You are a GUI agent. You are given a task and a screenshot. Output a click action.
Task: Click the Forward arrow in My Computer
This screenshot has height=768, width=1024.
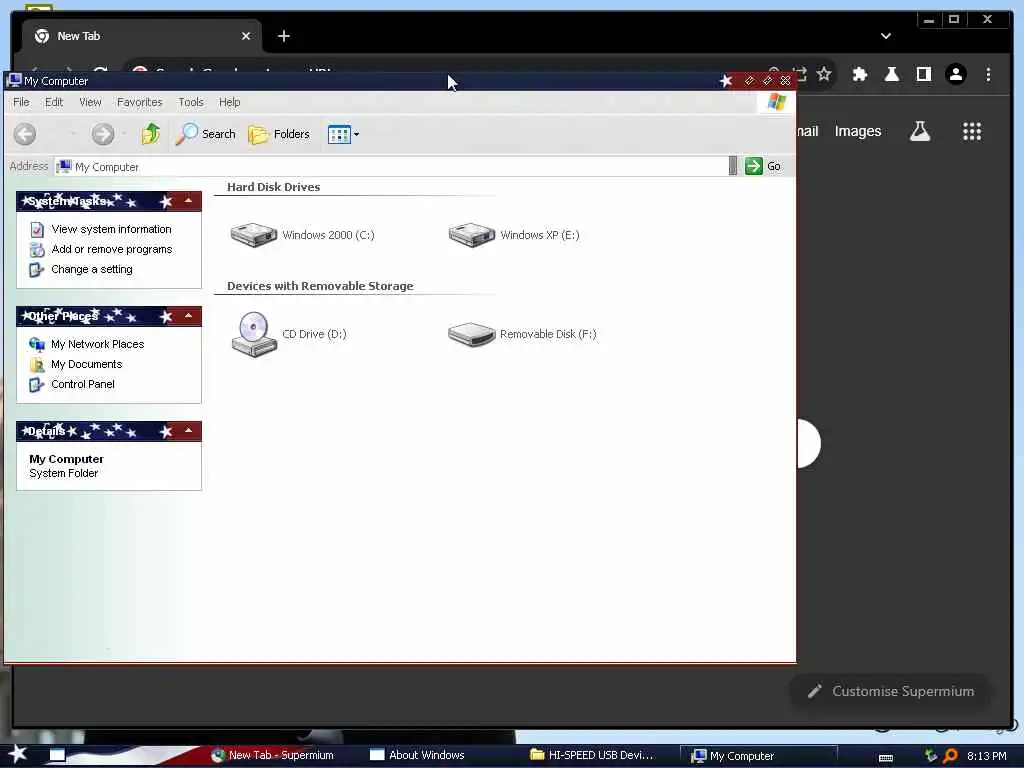pos(102,134)
